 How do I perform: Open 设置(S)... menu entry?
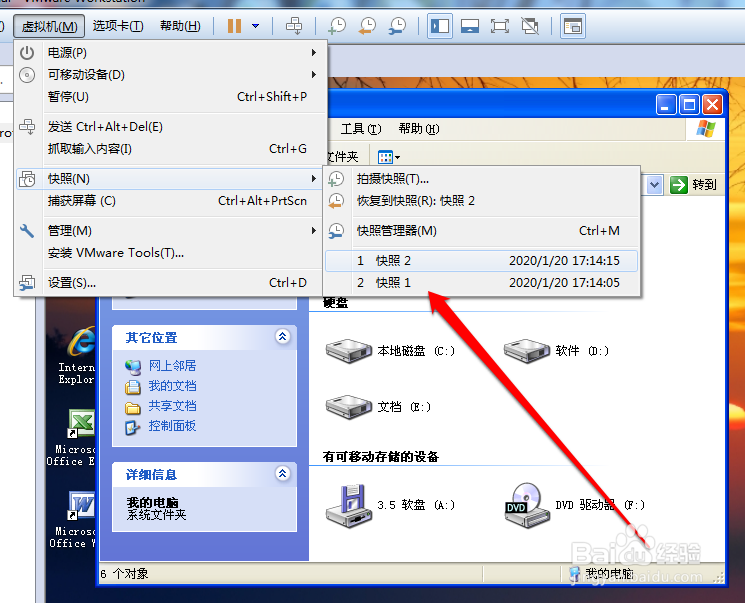171,283
